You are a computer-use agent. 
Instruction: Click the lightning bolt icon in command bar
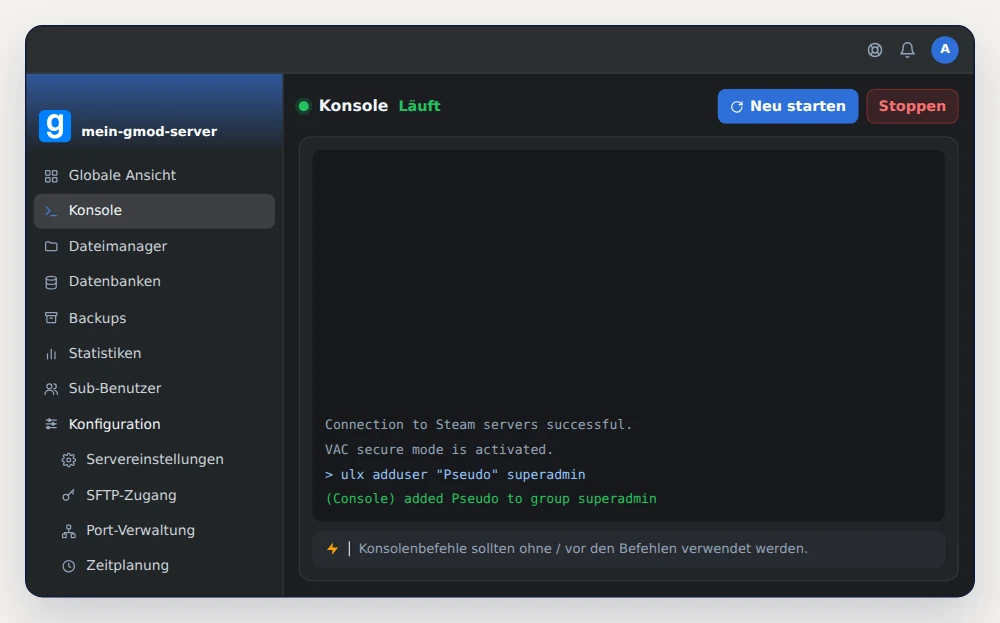coord(332,548)
